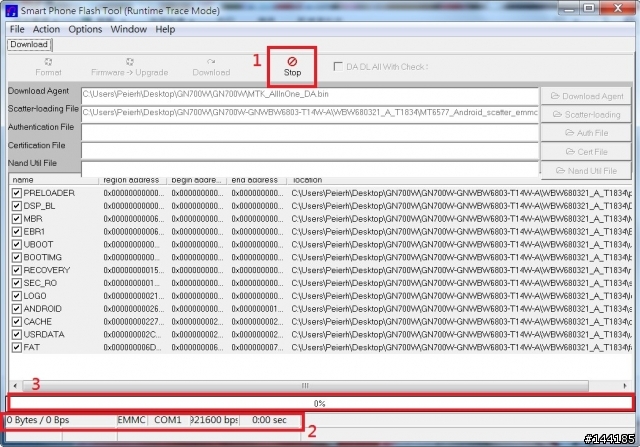The image size is (640, 447).
Task: Click the '0:00 sec' status bar timer
Action: (x=269, y=420)
